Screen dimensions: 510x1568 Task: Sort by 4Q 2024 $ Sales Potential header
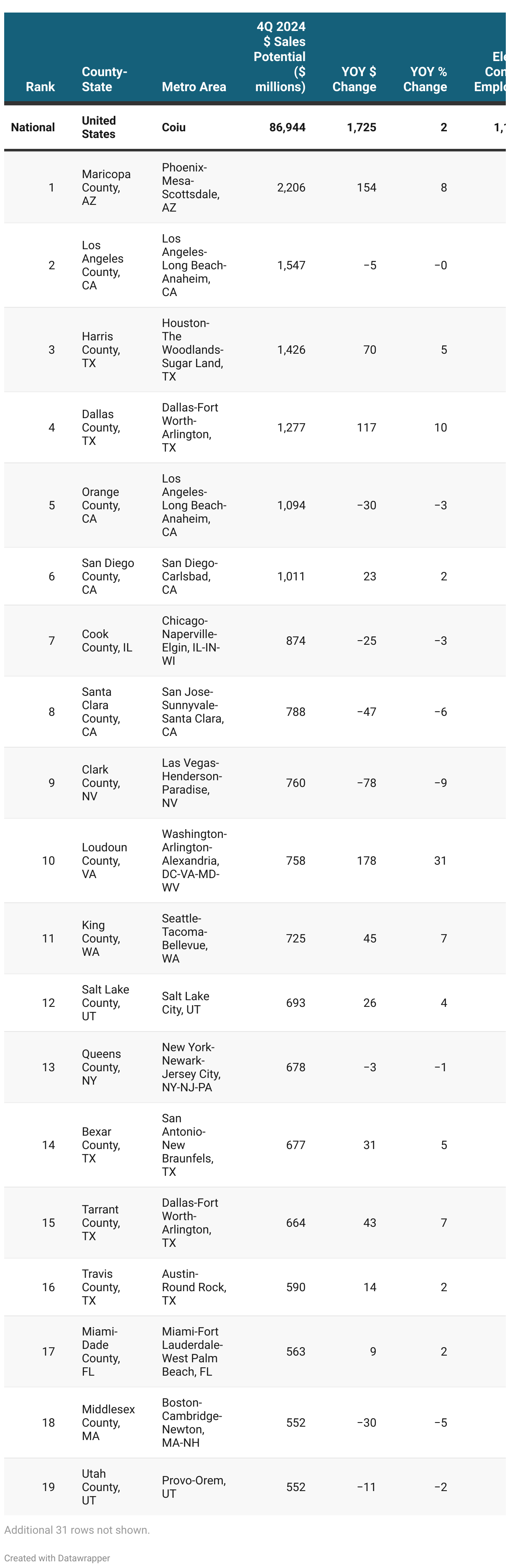[279, 56]
